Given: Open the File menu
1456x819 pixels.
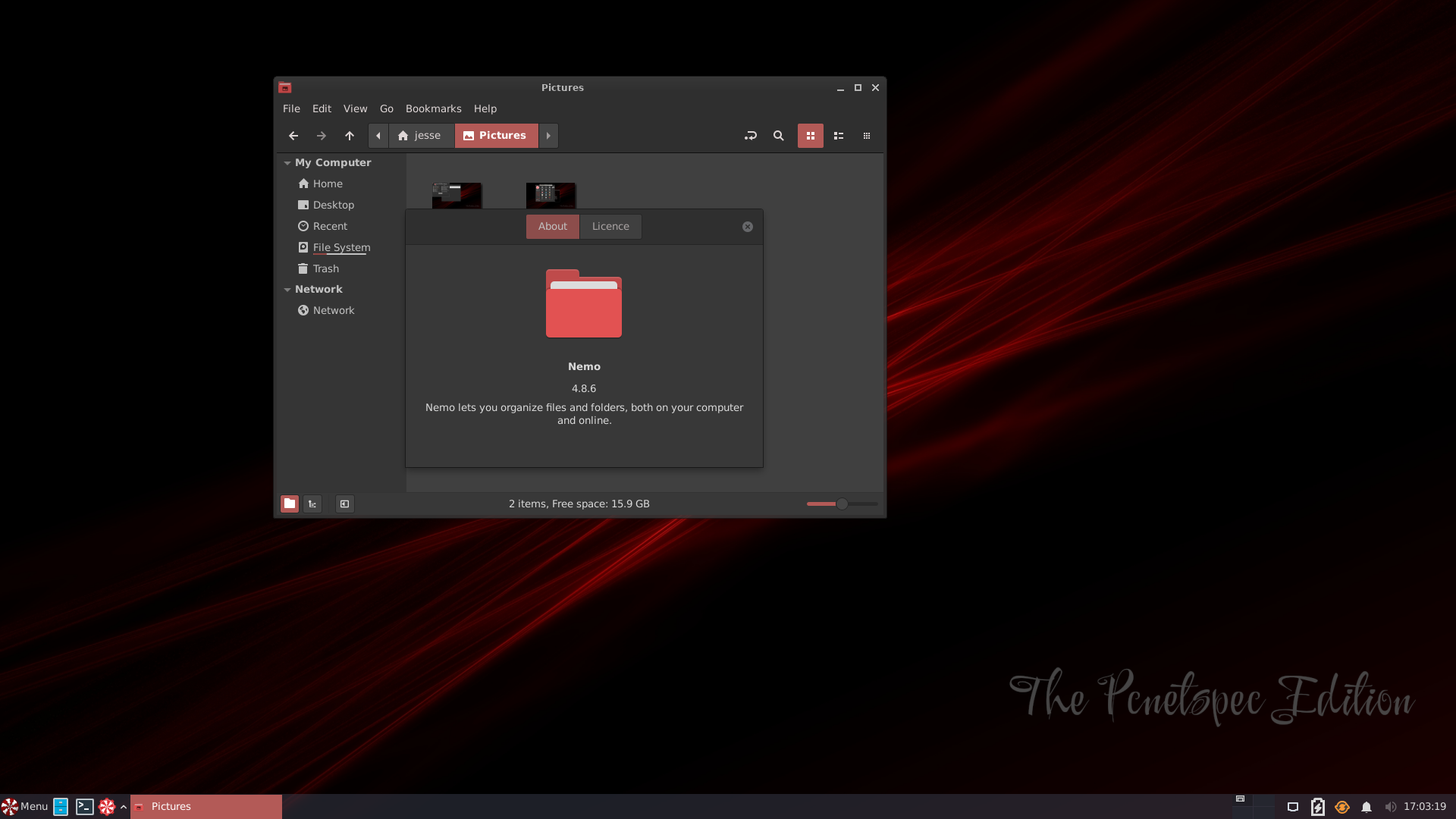Looking at the screenshot, I should click(291, 108).
